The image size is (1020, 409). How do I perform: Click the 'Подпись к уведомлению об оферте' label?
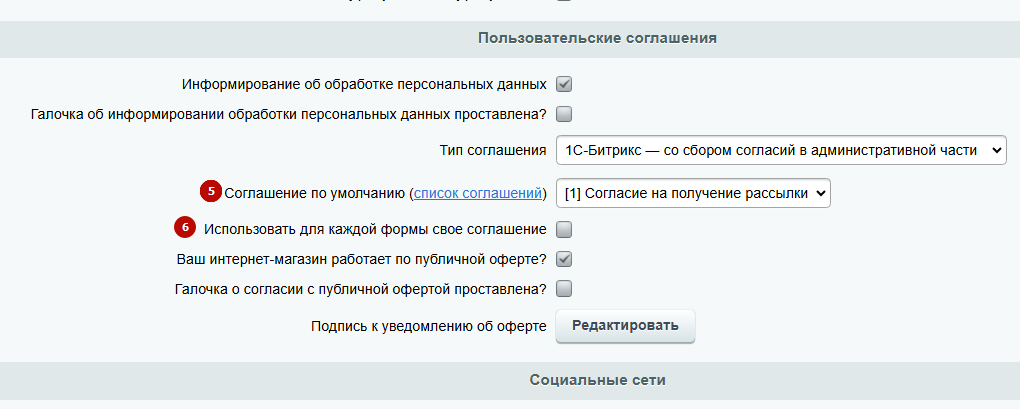[x=429, y=326]
